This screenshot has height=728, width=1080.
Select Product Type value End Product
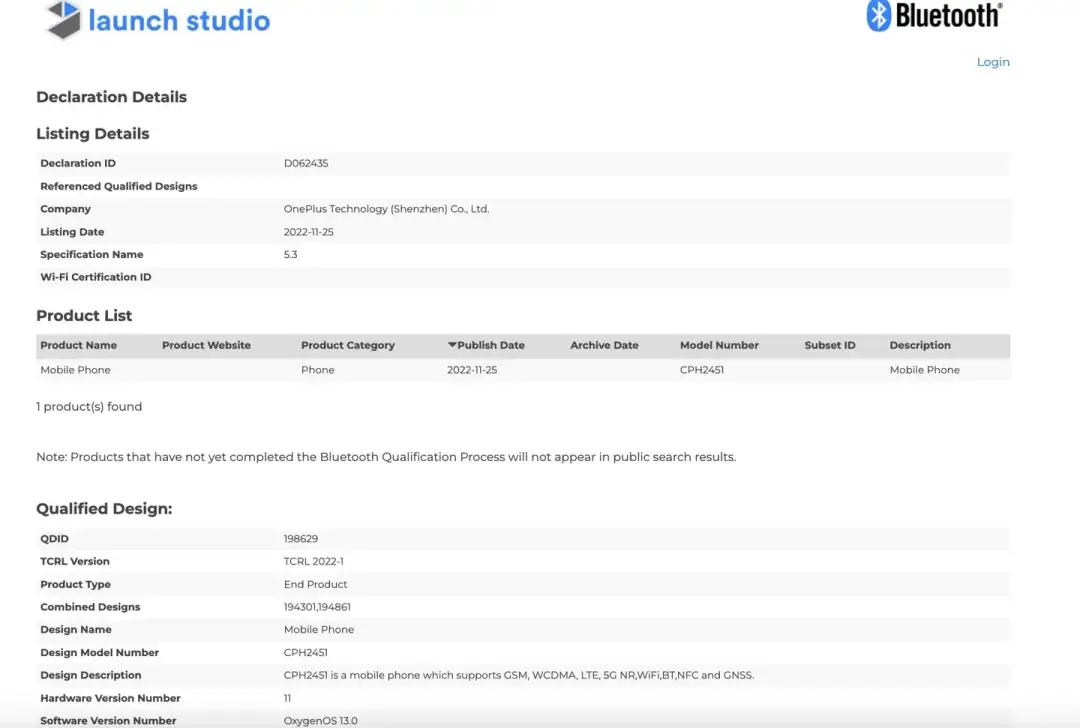click(x=315, y=584)
